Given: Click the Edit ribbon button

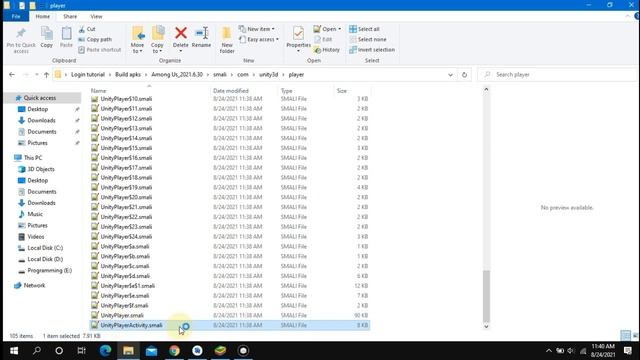Looking at the screenshot, I should point(323,39).
